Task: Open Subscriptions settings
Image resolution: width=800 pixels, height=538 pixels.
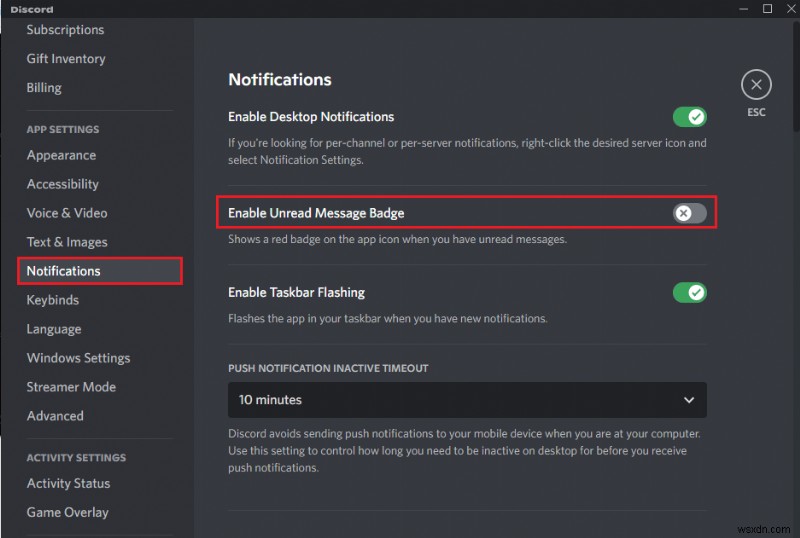Action: [65, 30]
